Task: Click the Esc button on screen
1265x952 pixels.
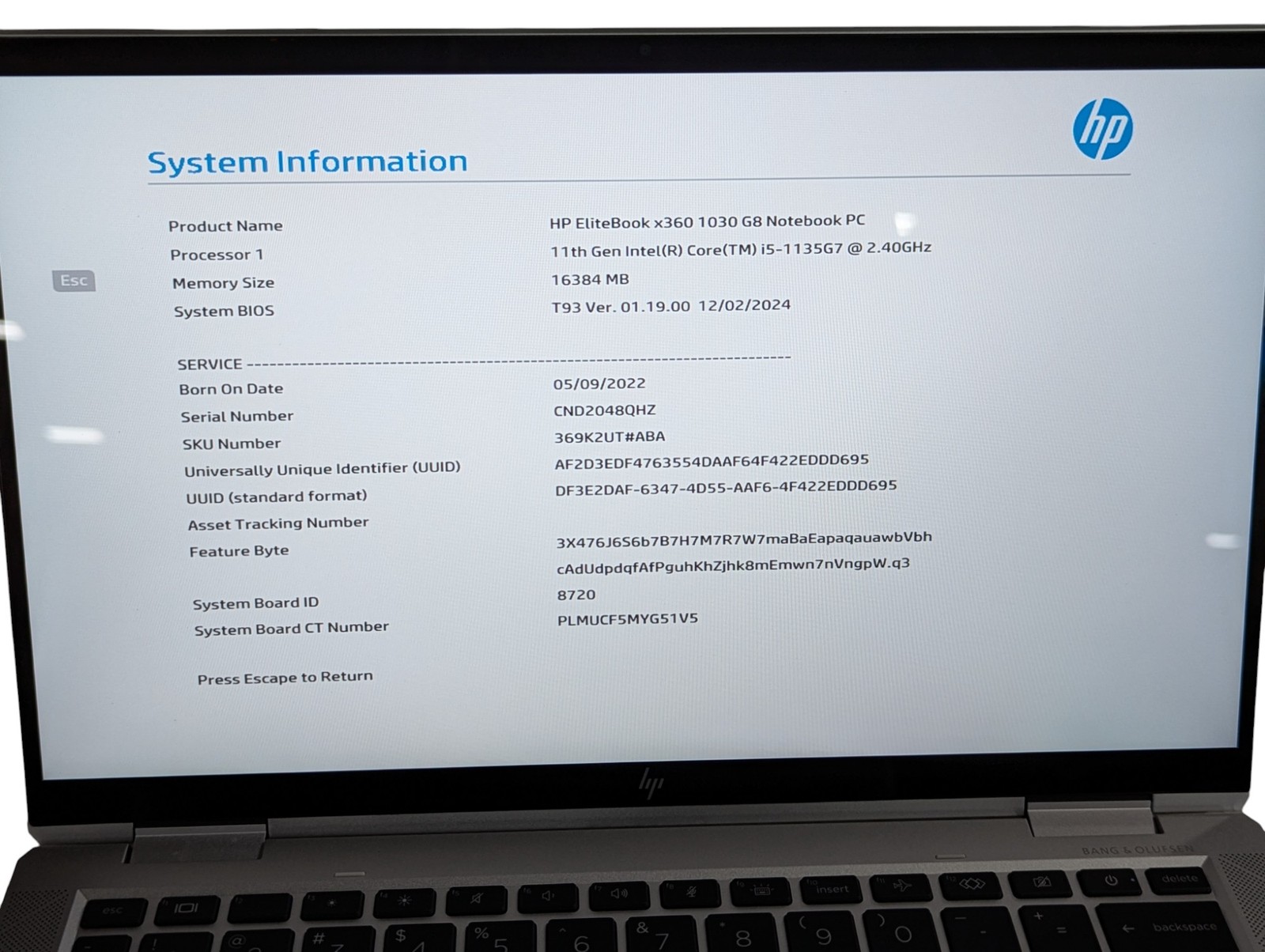Action: click(74, 281)
